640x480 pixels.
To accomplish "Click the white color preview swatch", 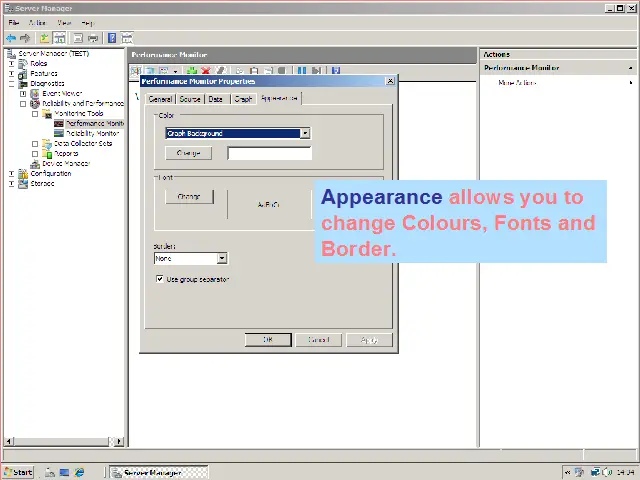I will click(x=269, y=153).
